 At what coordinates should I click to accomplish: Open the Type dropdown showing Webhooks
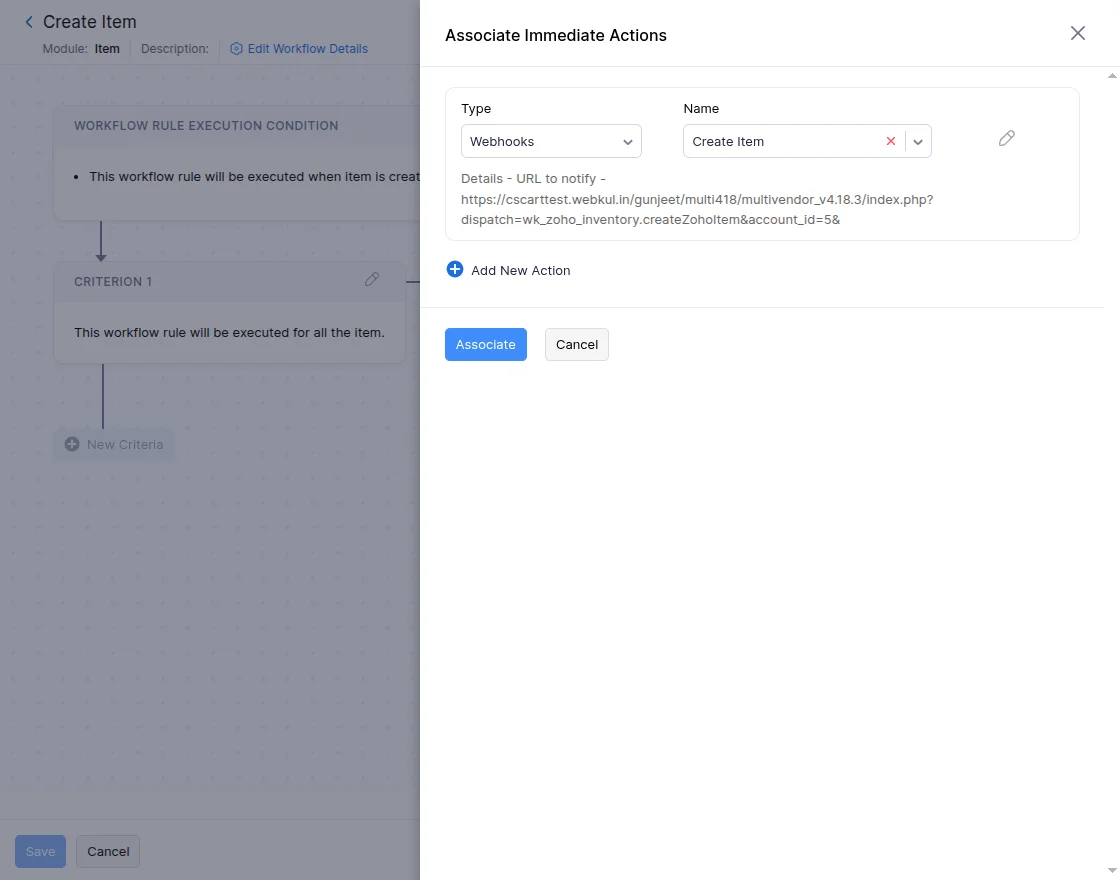coord(551,141)
